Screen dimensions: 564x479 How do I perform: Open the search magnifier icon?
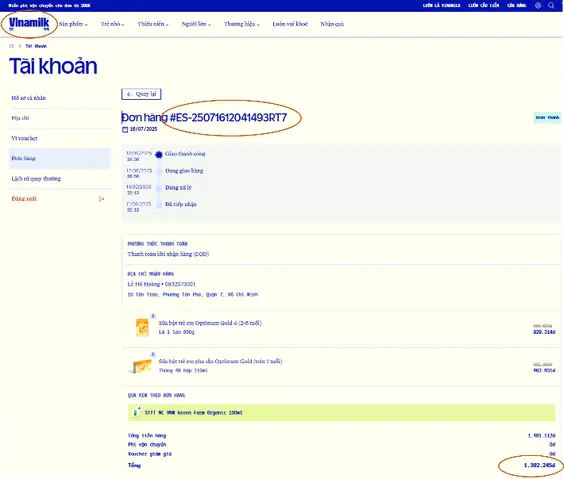[551, 5]
